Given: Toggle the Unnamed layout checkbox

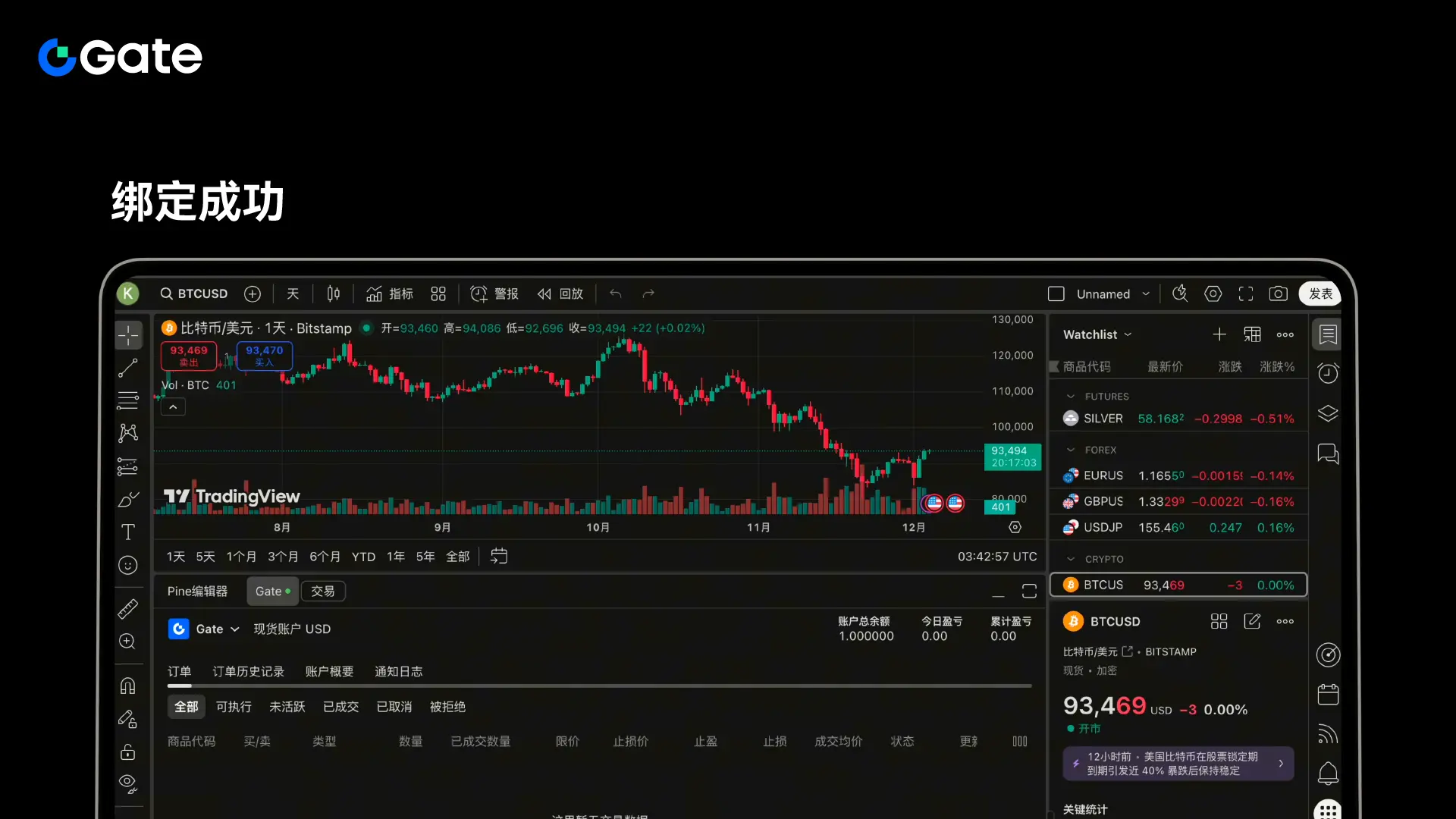Looking at the screenshot, I should click(1056, 294).
